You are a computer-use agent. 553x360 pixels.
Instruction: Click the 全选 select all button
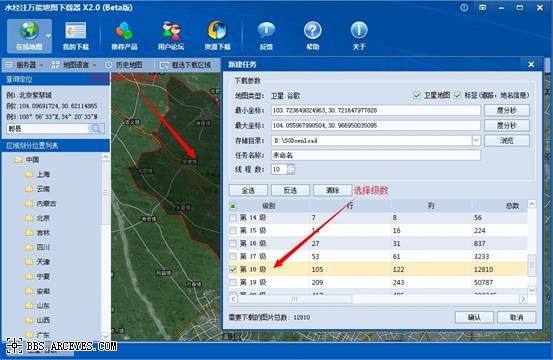click(248, 190)
